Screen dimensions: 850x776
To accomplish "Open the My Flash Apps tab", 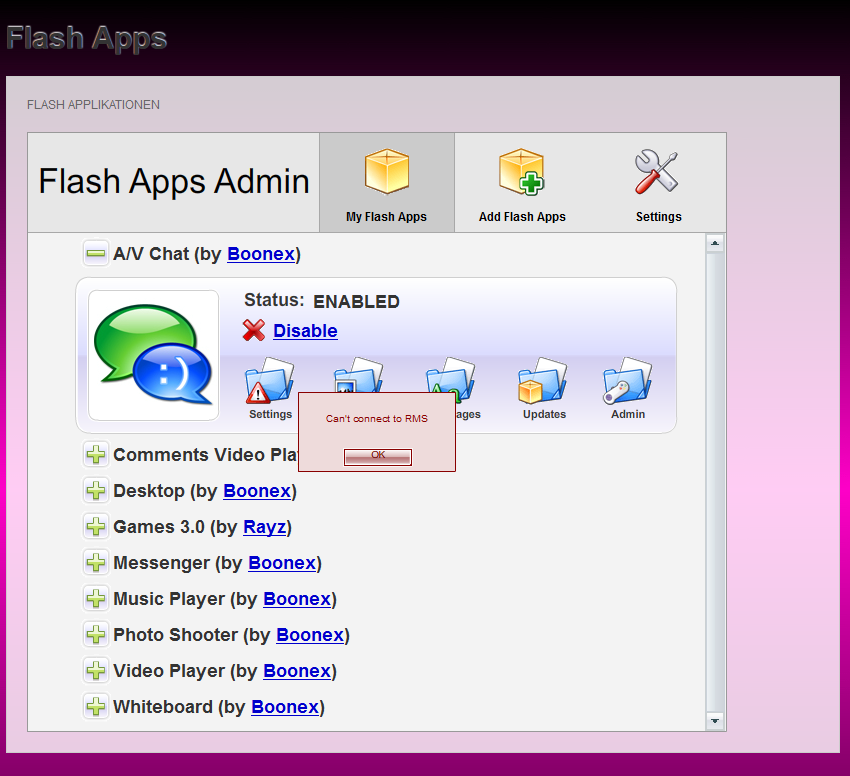I will [386, 184].
